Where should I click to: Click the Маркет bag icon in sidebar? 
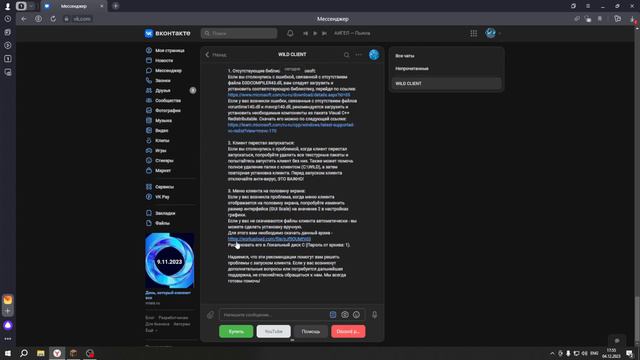tap(149, 170)
